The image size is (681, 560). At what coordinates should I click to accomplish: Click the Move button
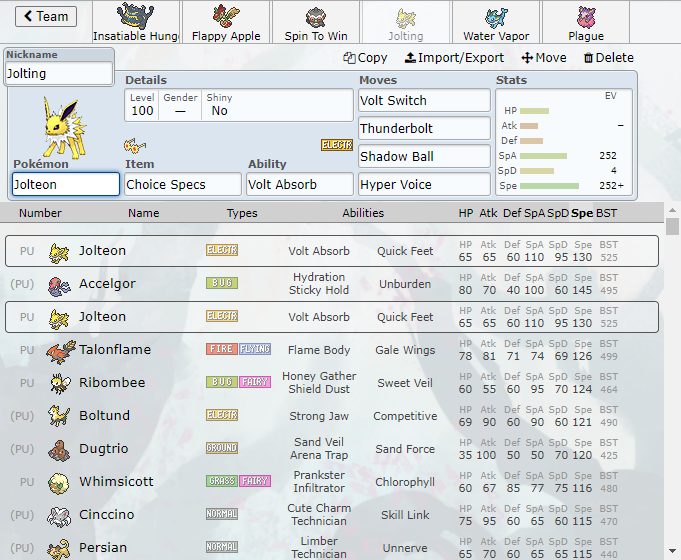(544, 58)
